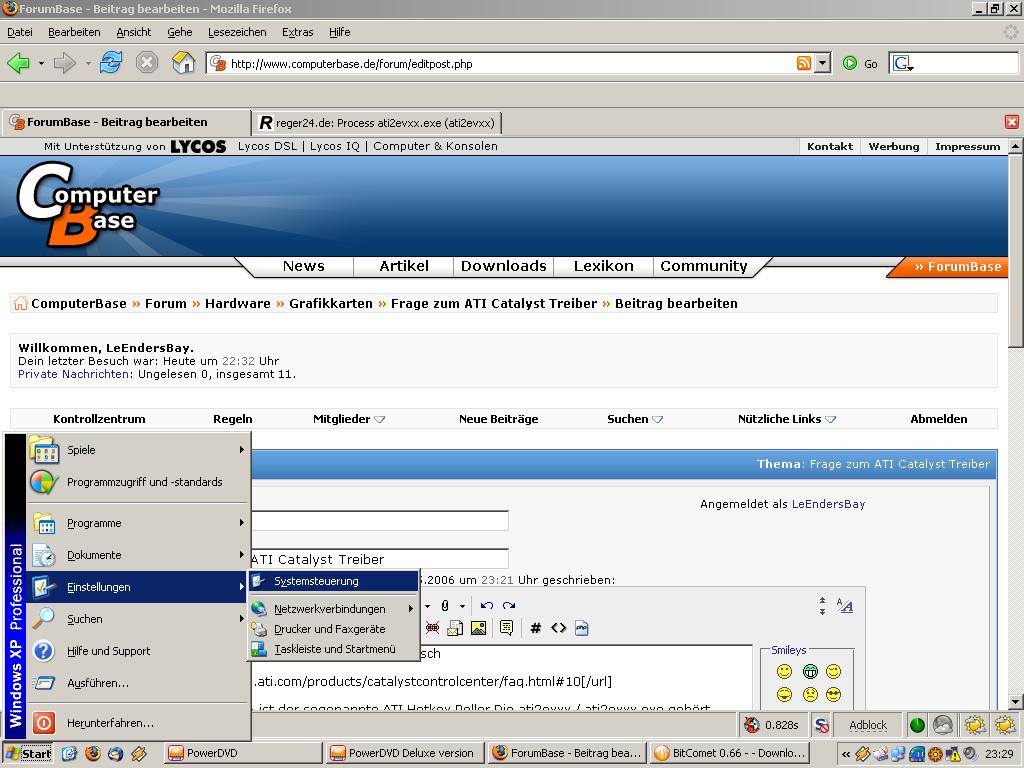Insert the sad frowning smiley
The height and width of the screenshot is (768, 1024).
pos(810,694)
